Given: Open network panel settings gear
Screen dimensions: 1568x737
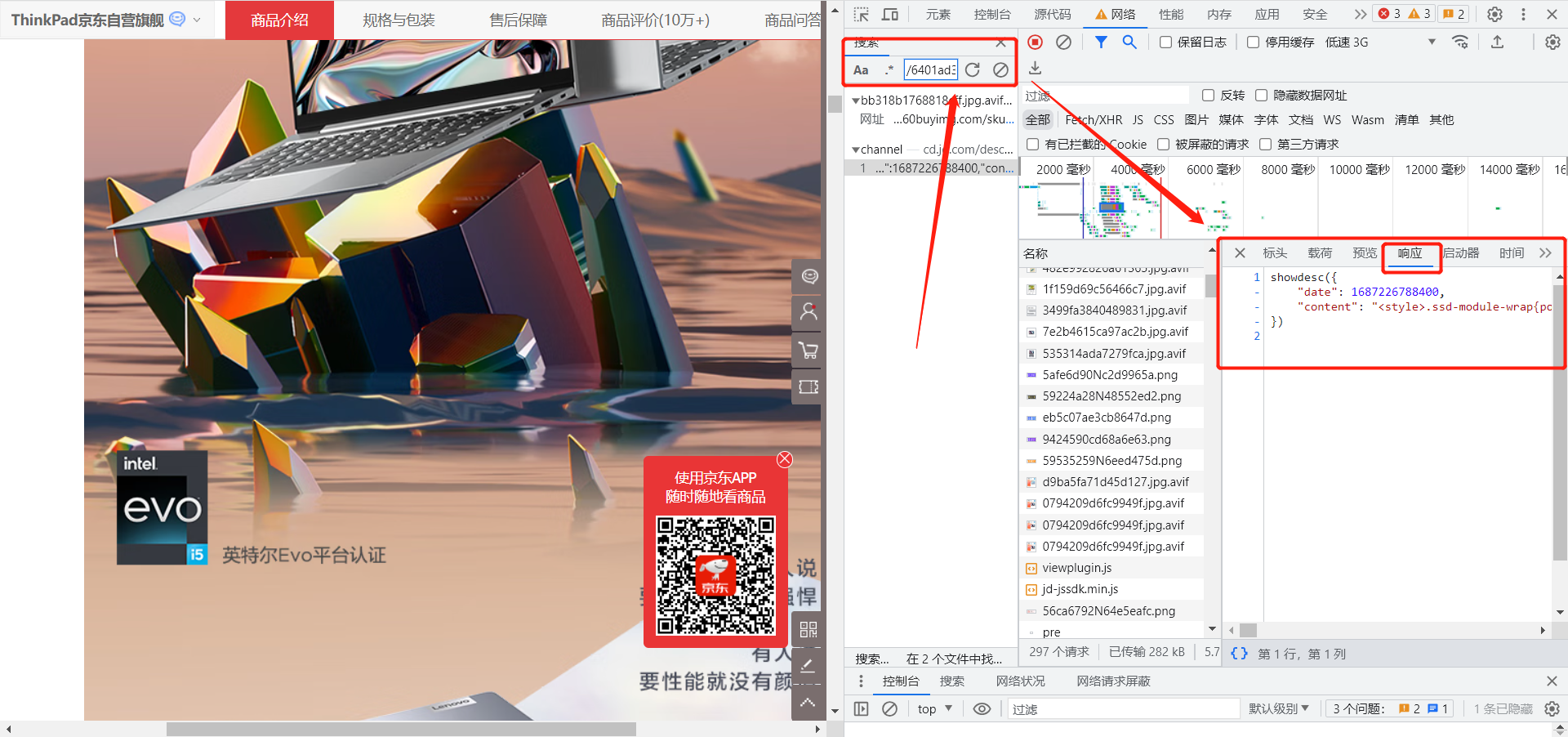Looking at the screenshot, I should click(x=1552, y=42).
